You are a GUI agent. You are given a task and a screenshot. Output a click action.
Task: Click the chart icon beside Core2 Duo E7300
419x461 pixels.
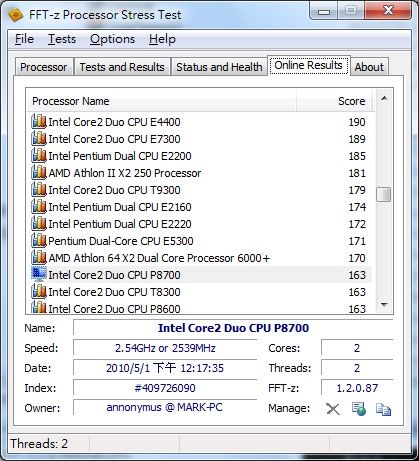(x=39, y=139)
